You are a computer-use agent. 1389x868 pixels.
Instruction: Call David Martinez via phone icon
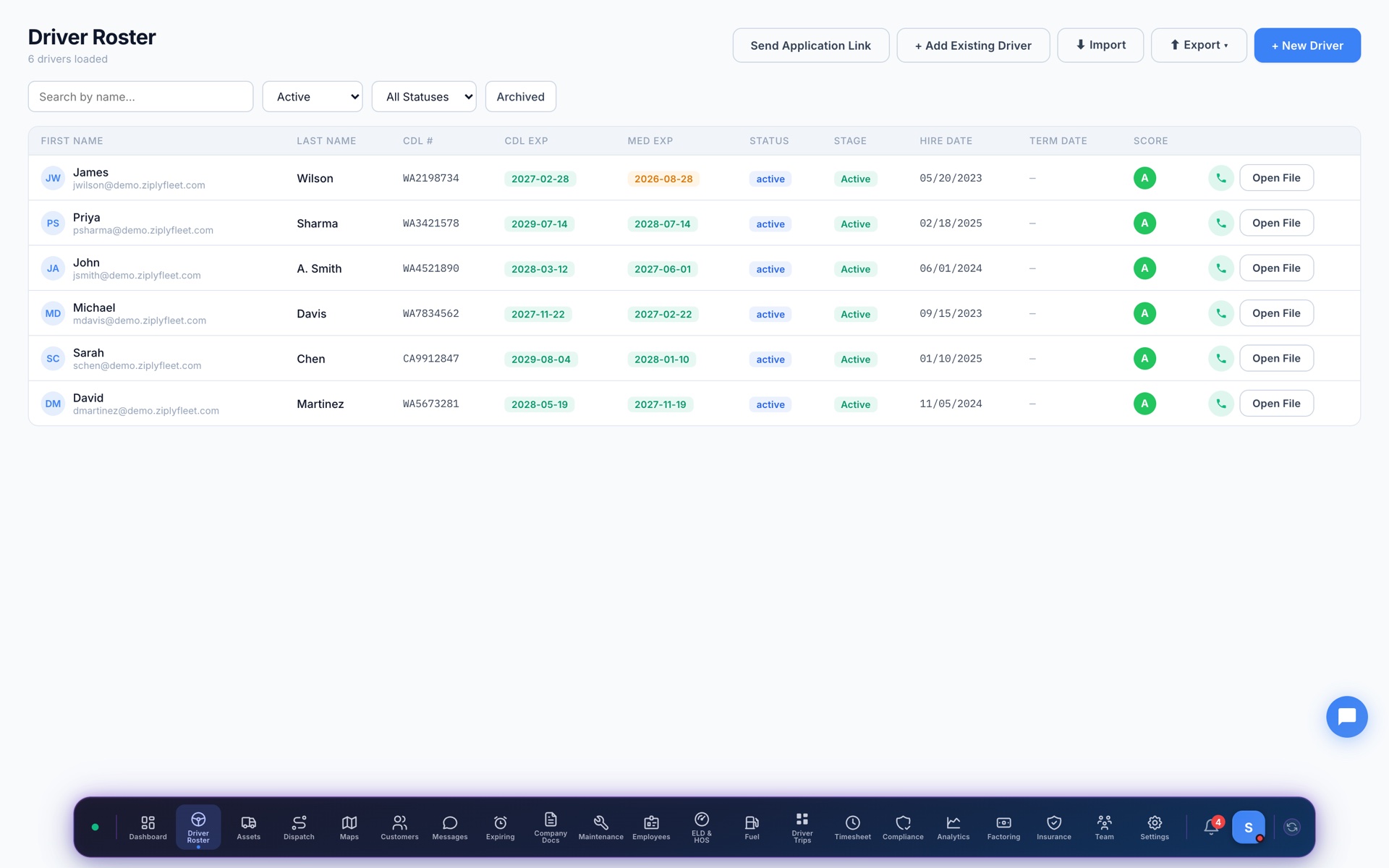click(x=1221, y=404)
